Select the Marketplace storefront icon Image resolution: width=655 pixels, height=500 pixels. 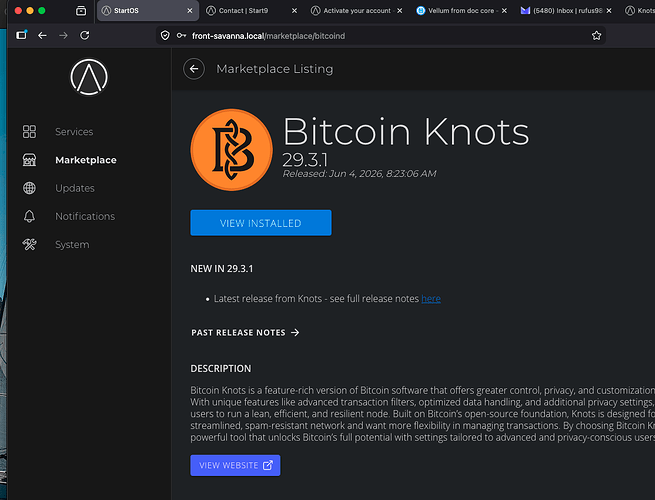[29, 160]
